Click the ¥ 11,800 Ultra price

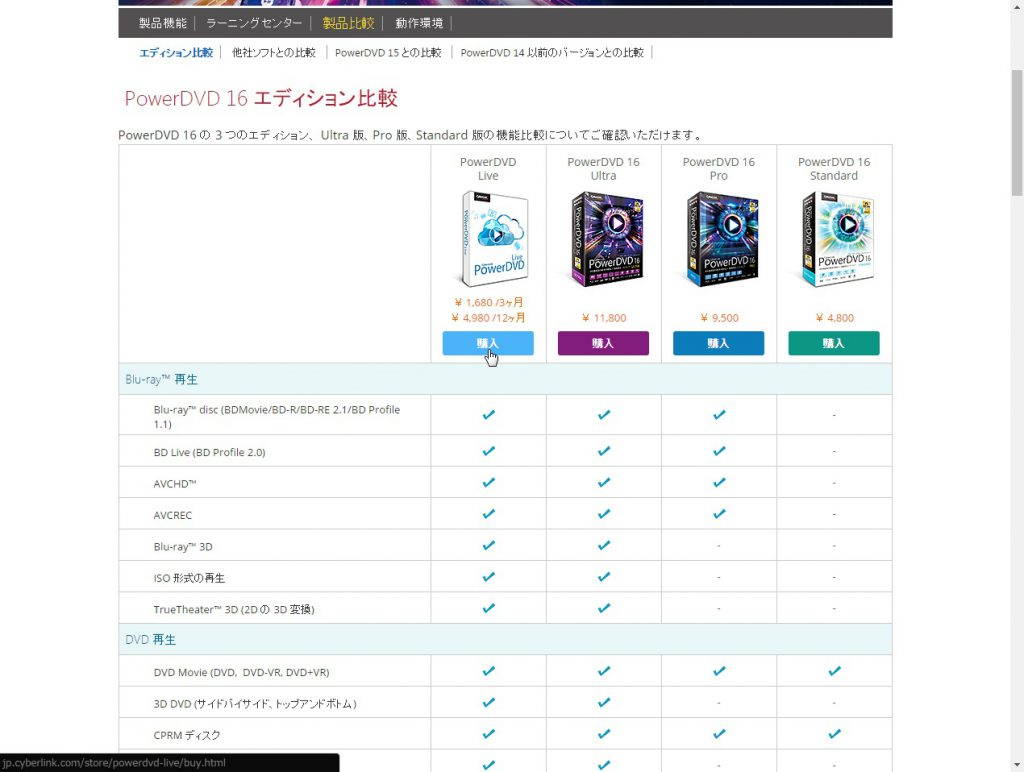604,318
